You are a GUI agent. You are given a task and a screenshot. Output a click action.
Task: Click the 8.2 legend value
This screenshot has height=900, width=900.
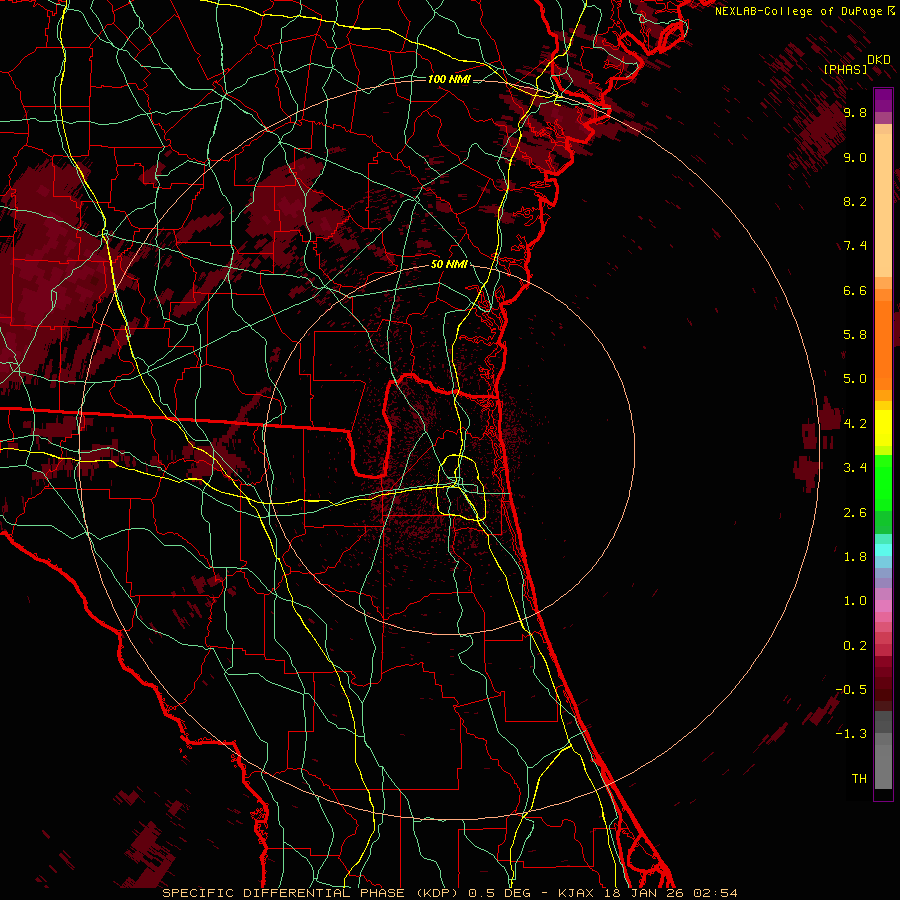pyautogui.click(x=855, y=202)
